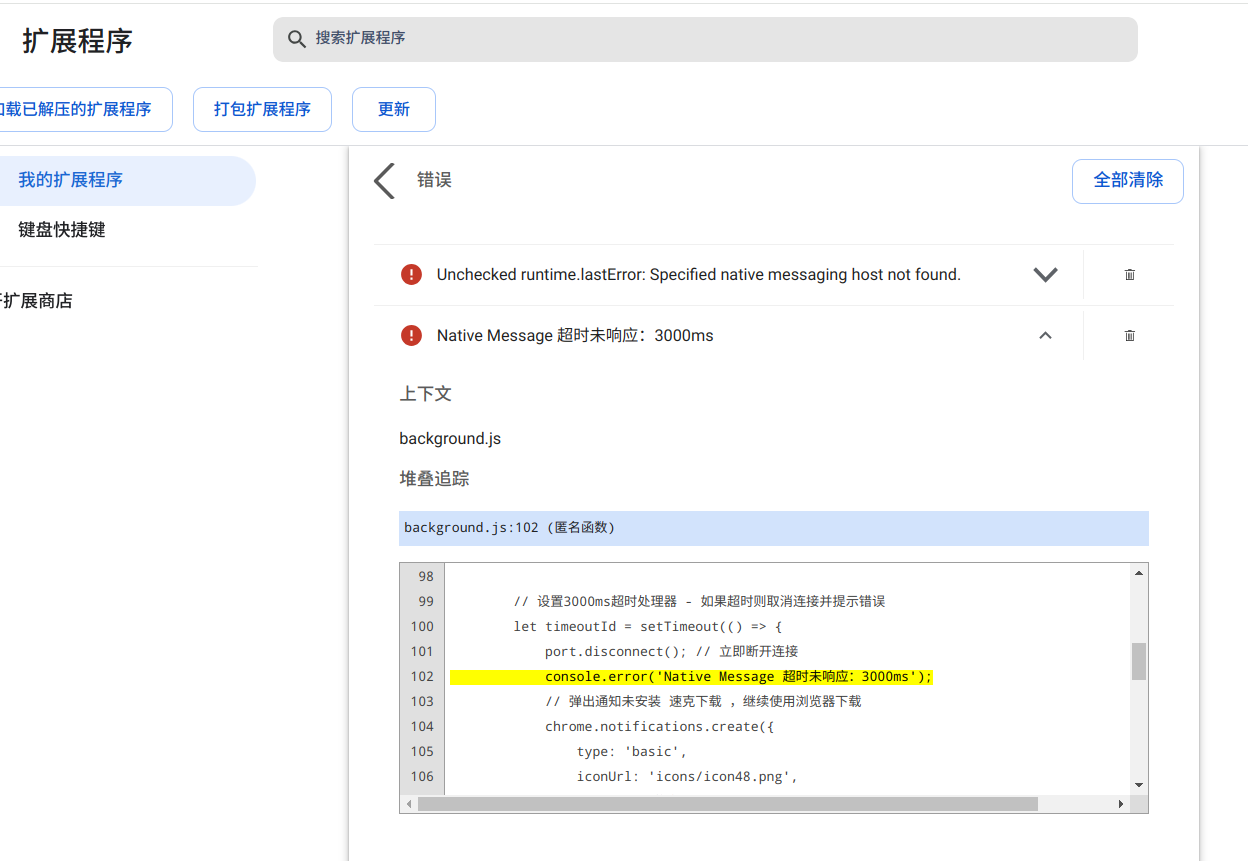The height and width of the screenshot is (861, 1248).
Task: Click line number 102 in the gutter
Action: tap(422, 677)
